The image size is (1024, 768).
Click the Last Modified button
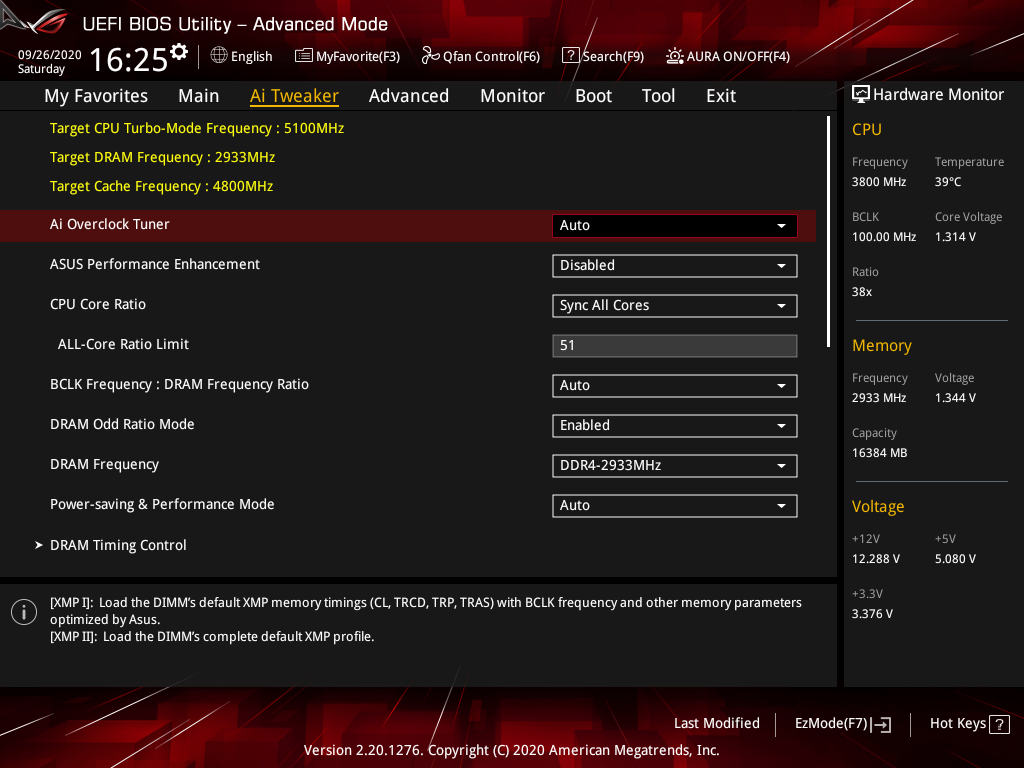[716, 724]
